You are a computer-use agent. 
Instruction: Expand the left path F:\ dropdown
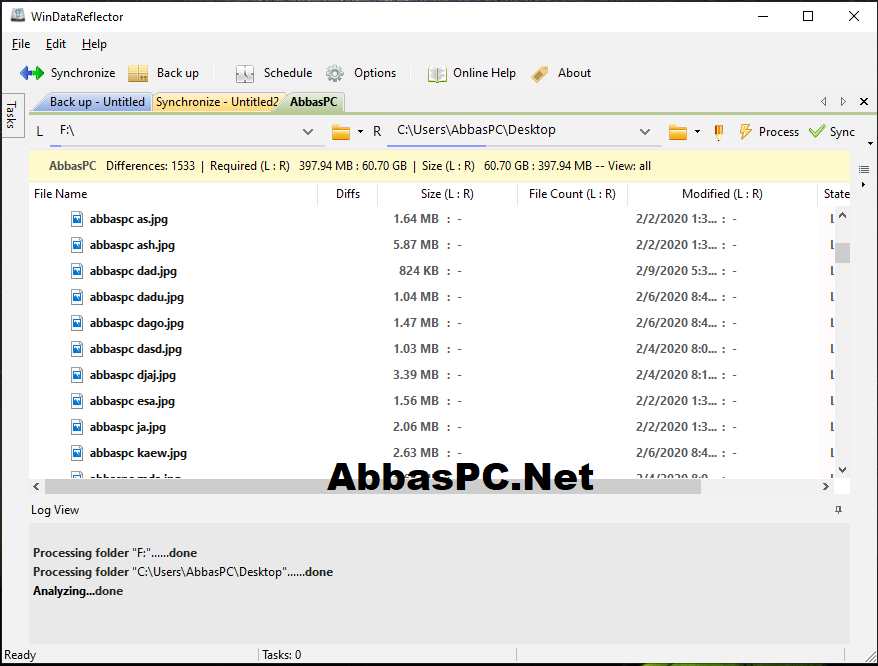pos(307,132)
